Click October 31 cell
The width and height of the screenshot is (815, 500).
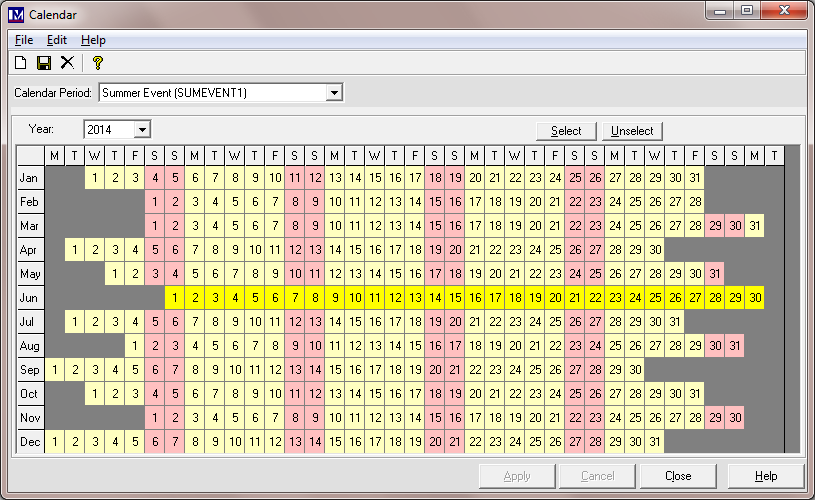click(x=695, y=393)
